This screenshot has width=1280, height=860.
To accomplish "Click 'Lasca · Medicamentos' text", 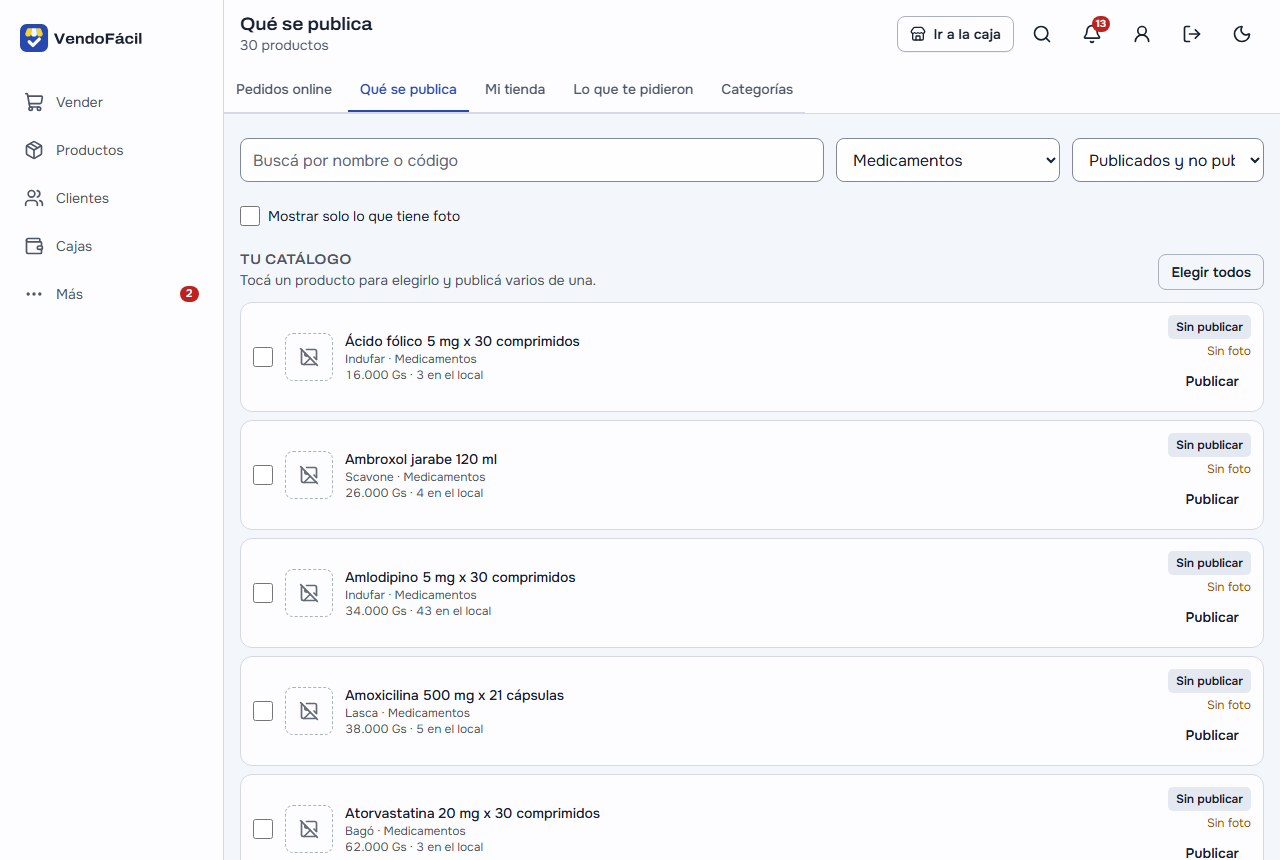I will pyautogui.click(x=407, y=713).
